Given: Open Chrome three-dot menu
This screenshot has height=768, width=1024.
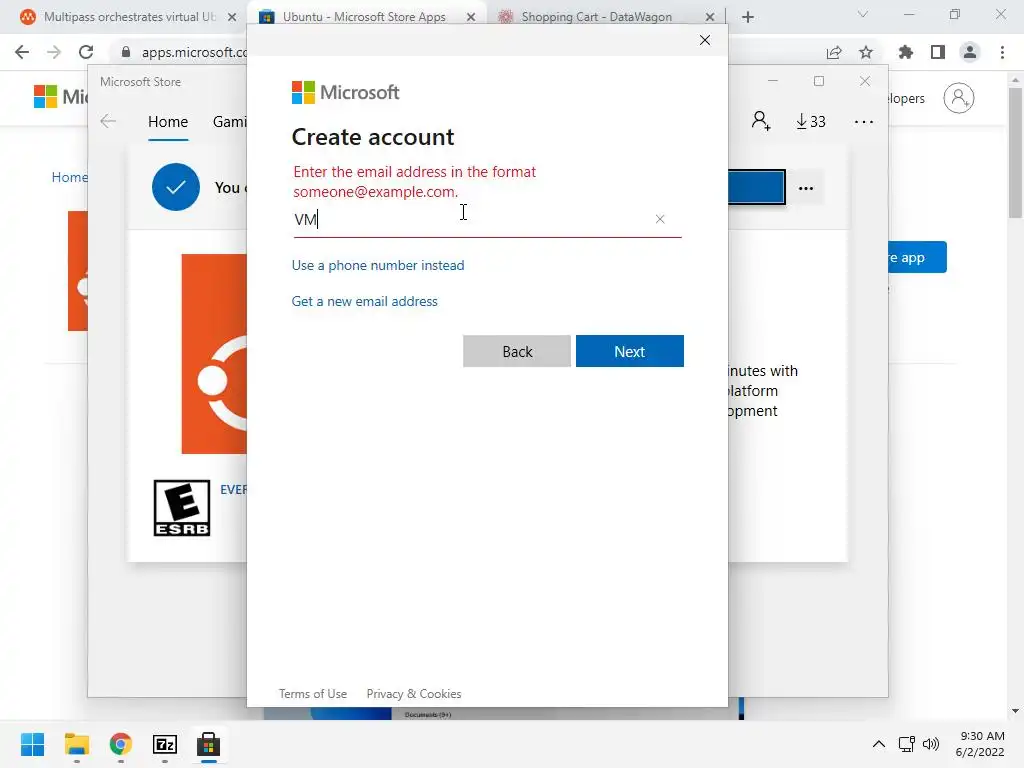Looking at the screenshot, I should point(1002,52).
